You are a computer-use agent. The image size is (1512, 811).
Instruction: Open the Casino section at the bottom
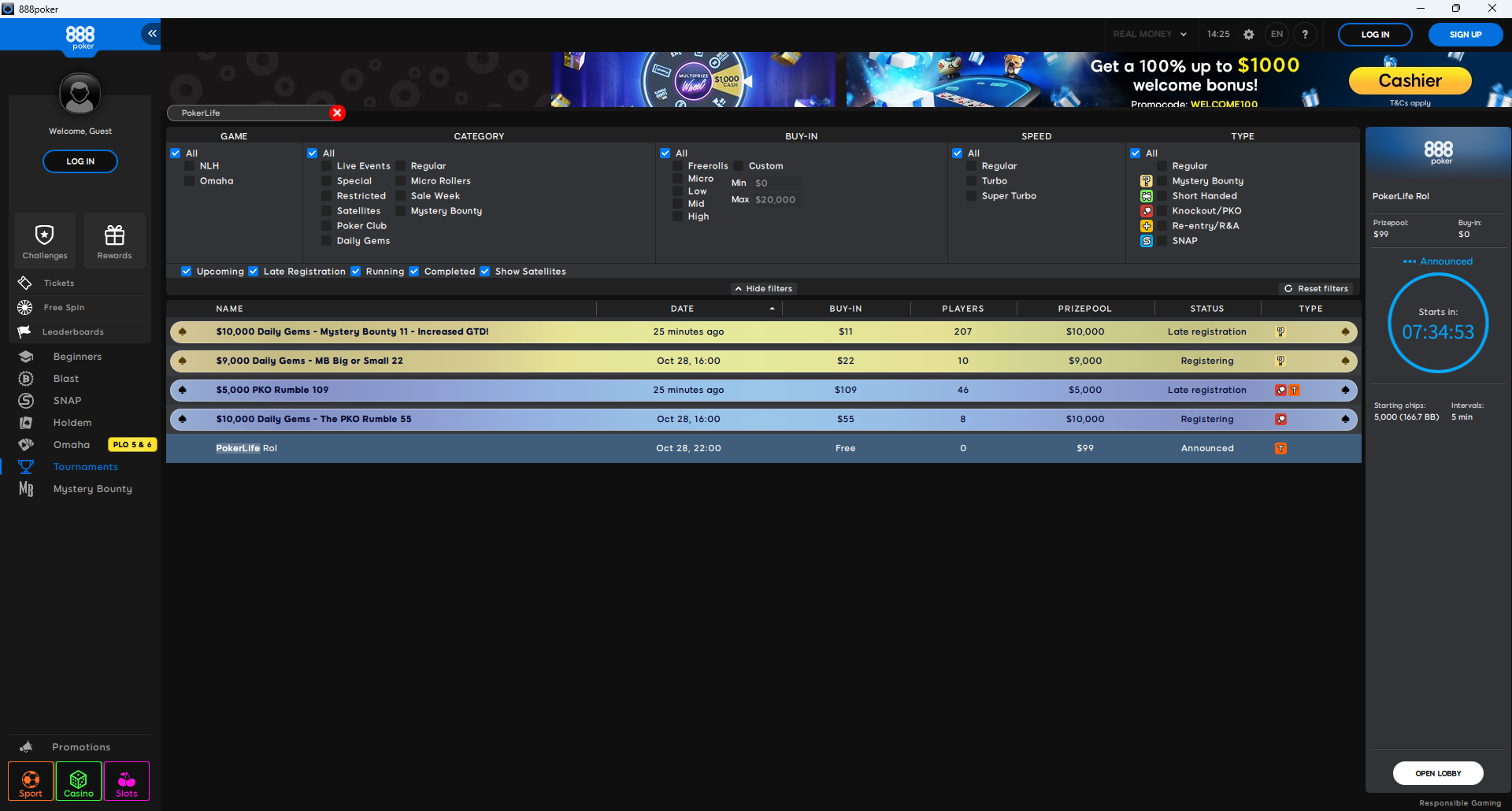(78, 781)
